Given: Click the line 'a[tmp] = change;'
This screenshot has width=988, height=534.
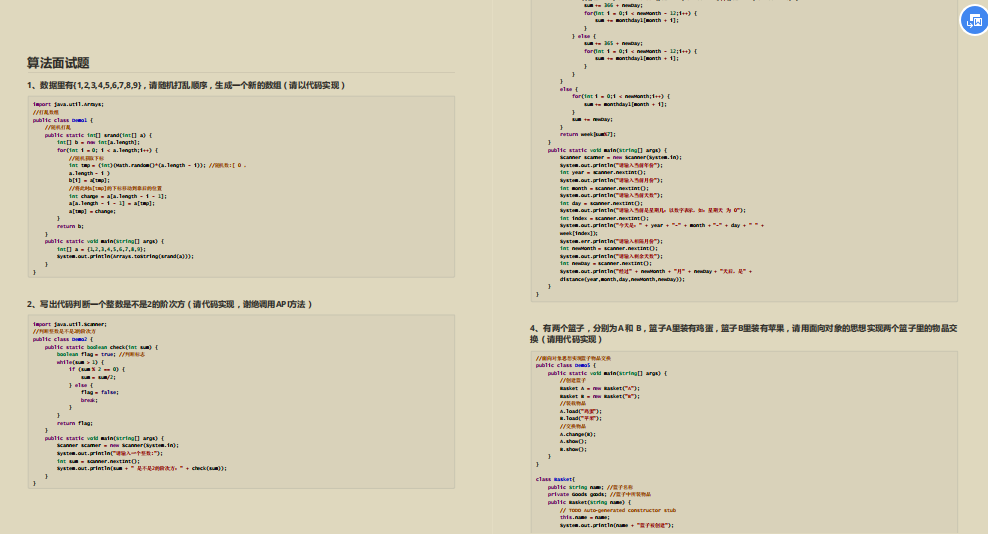Looking at the screenshot, I should (92, 211).
